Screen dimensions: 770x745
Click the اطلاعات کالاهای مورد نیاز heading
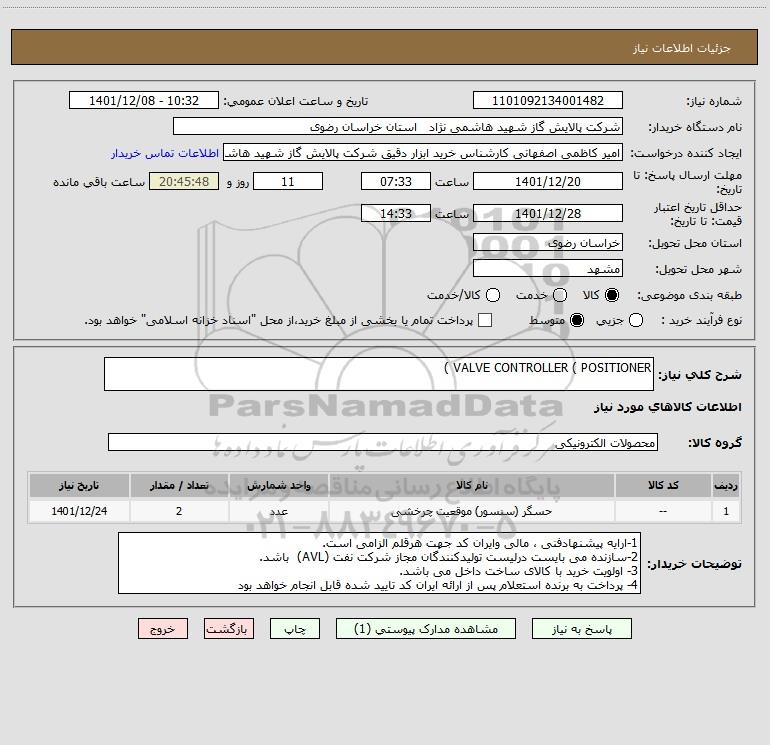pyautogui.click(x=668, y=407)
